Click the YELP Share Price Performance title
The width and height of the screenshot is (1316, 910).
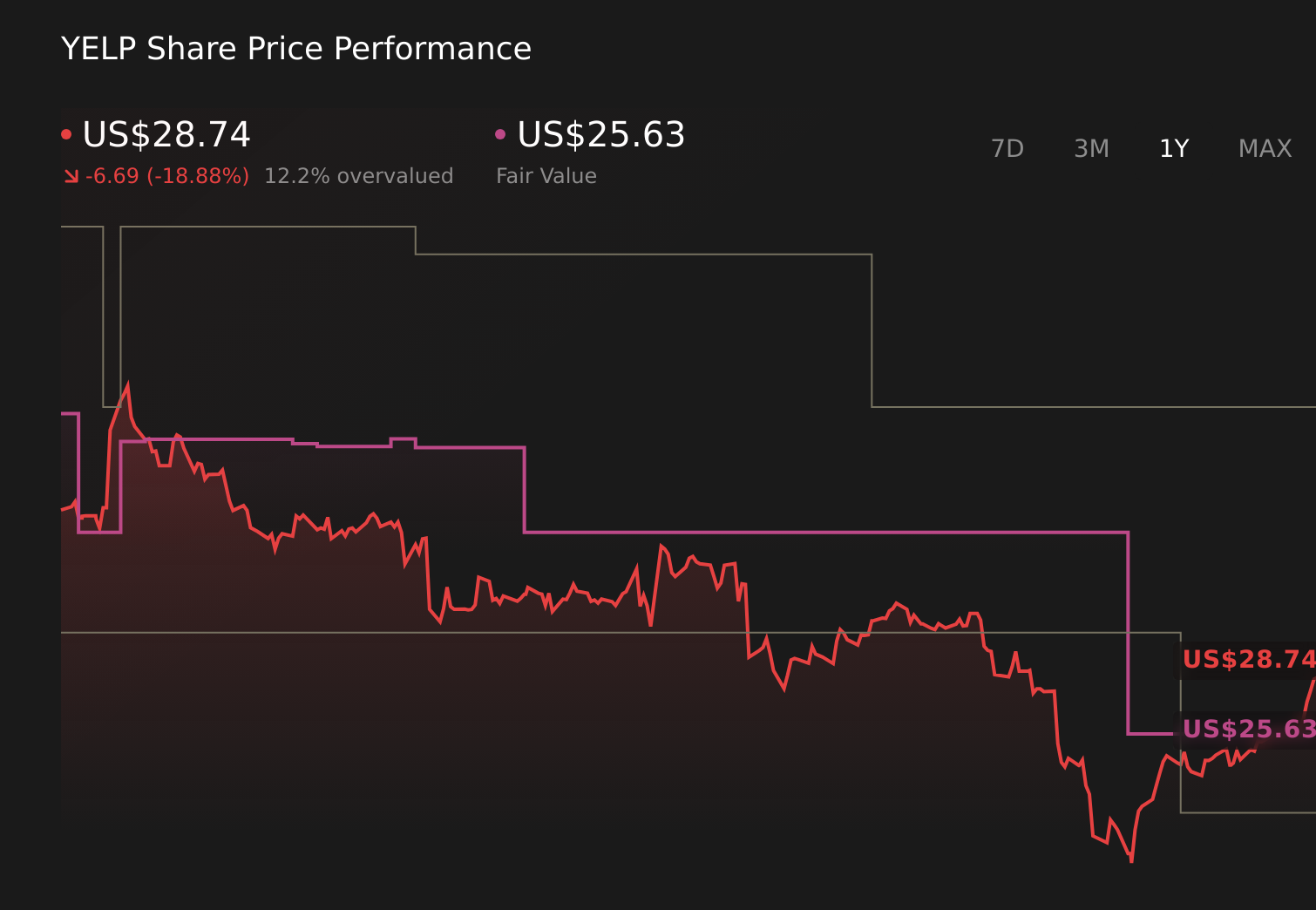click(x=296, y=49)
